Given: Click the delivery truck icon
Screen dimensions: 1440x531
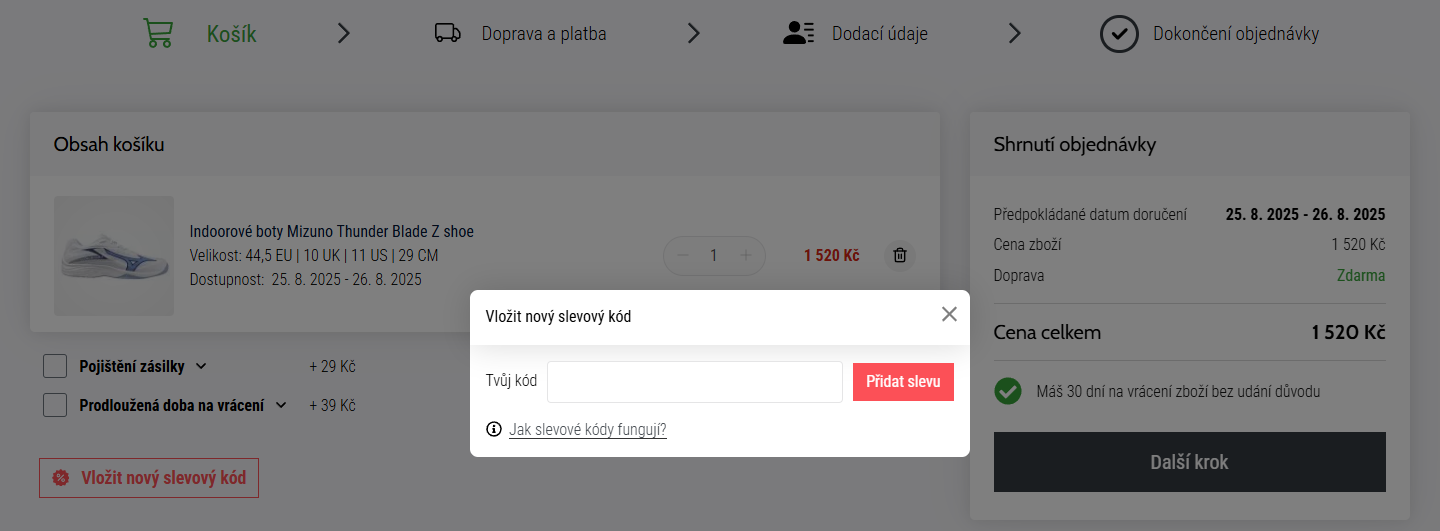Looking at the screenshot, I should pyautogui.click(x=447, y=33).
